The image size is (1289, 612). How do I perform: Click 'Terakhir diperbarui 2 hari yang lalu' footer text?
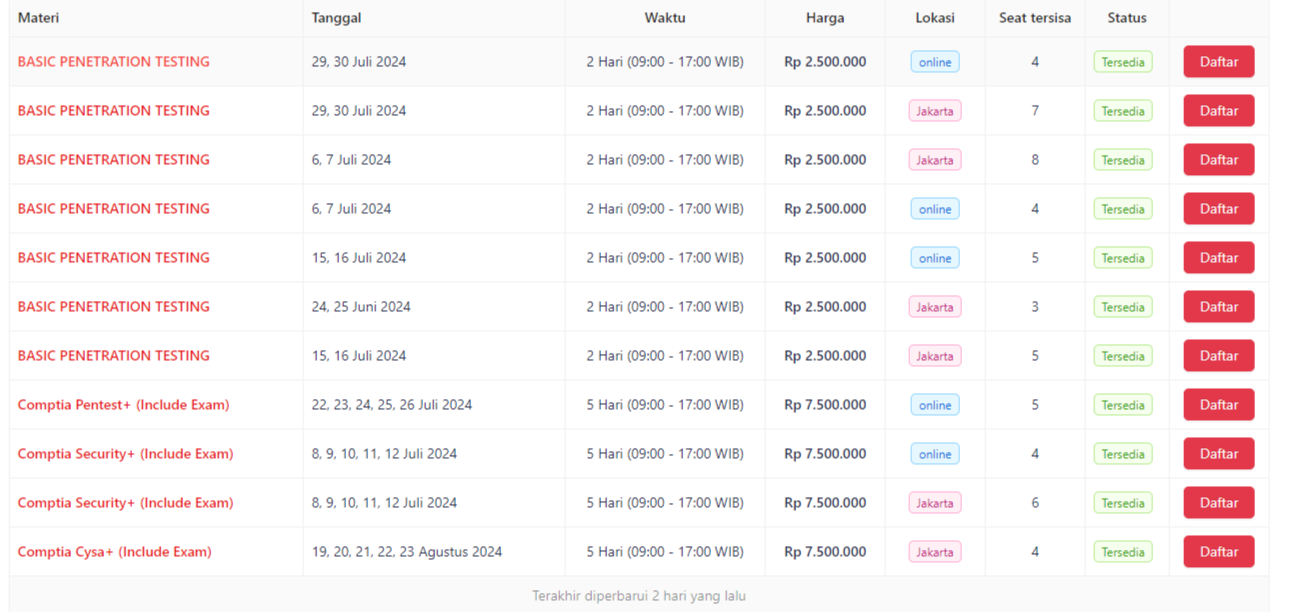[x=639, y=596]
